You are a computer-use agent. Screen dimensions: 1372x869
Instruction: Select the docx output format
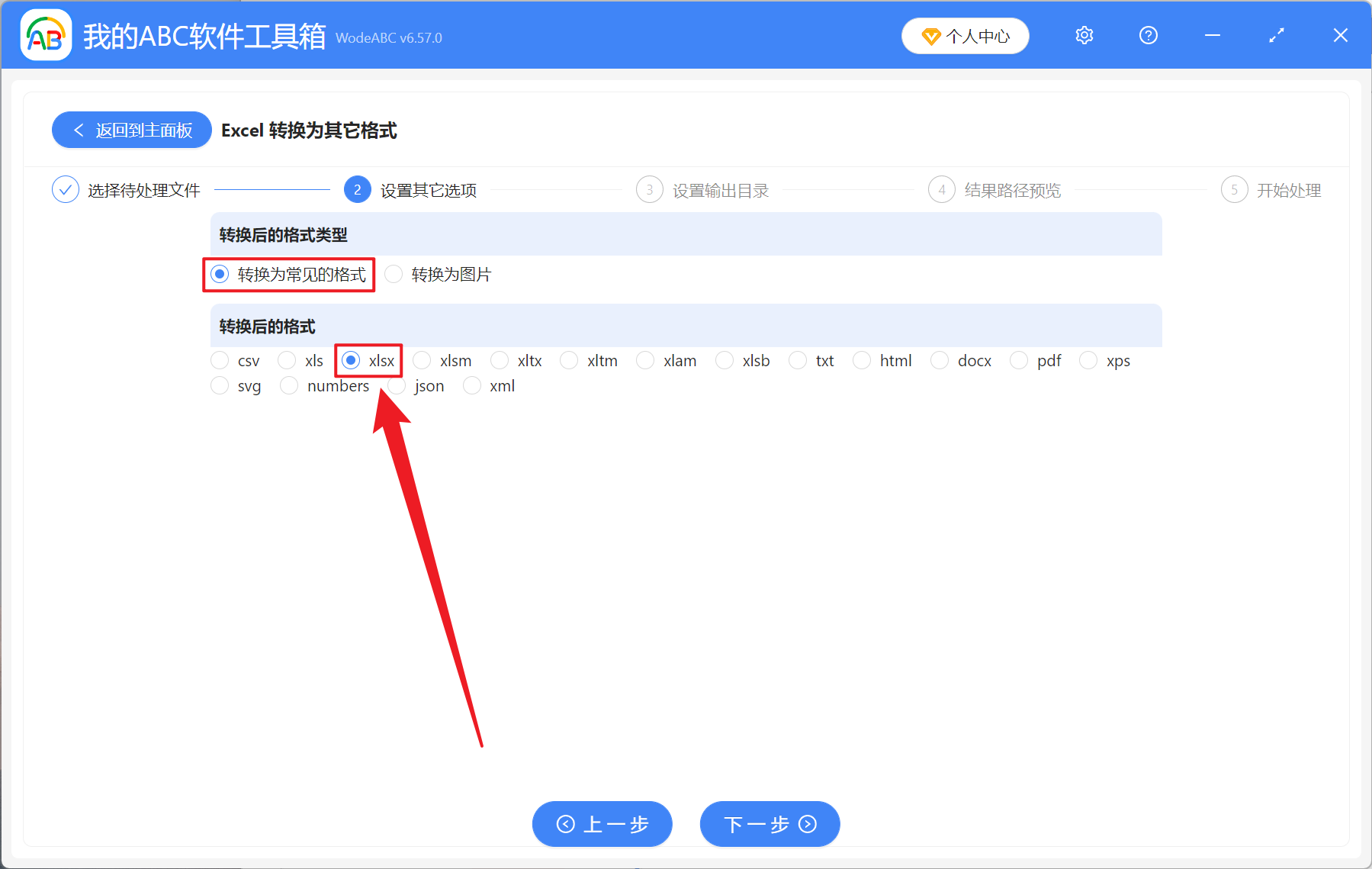click(x=939, y=360)
